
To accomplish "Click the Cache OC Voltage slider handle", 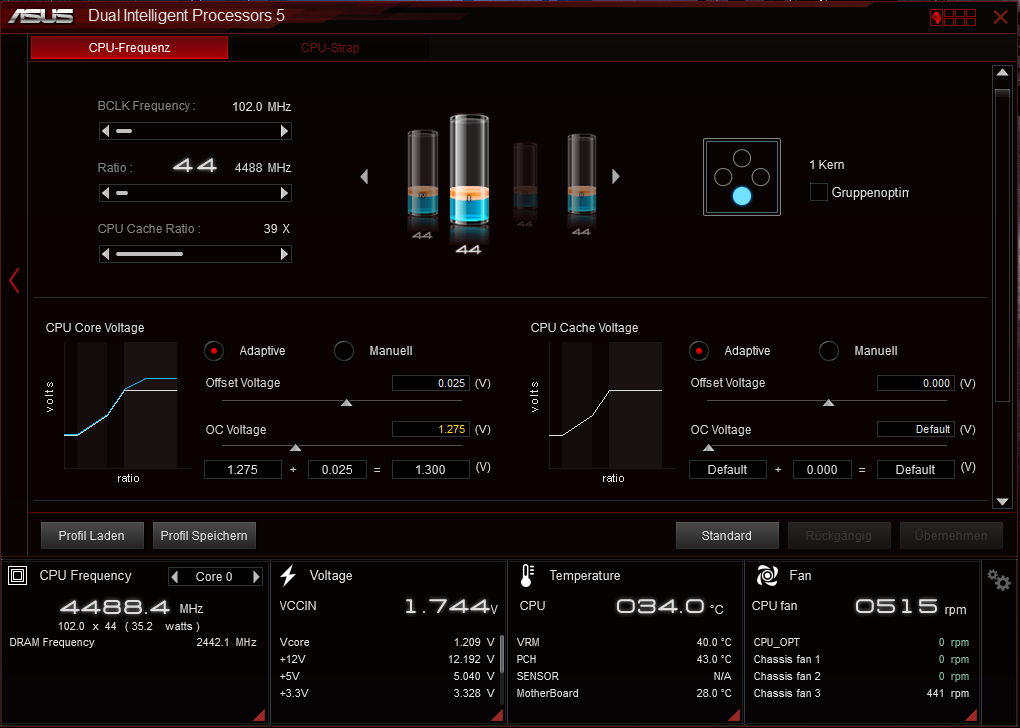I will [x=708, y=448].
